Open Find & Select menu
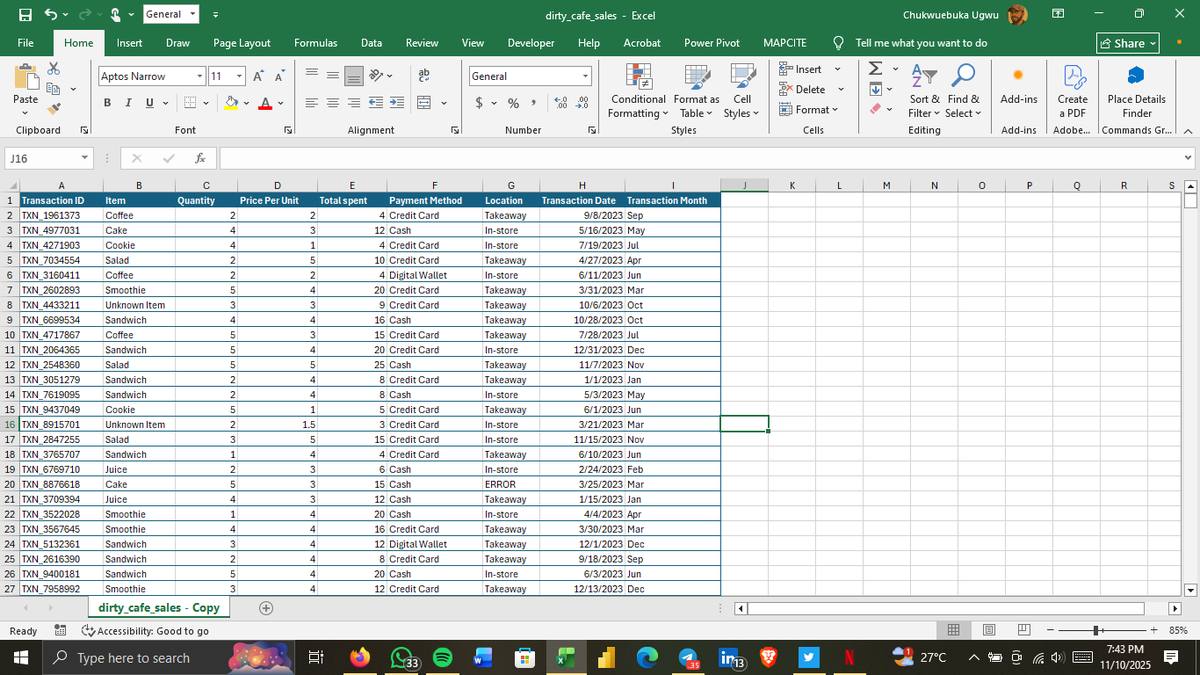This screenshot has width=1200, height=675. (964, 92)
